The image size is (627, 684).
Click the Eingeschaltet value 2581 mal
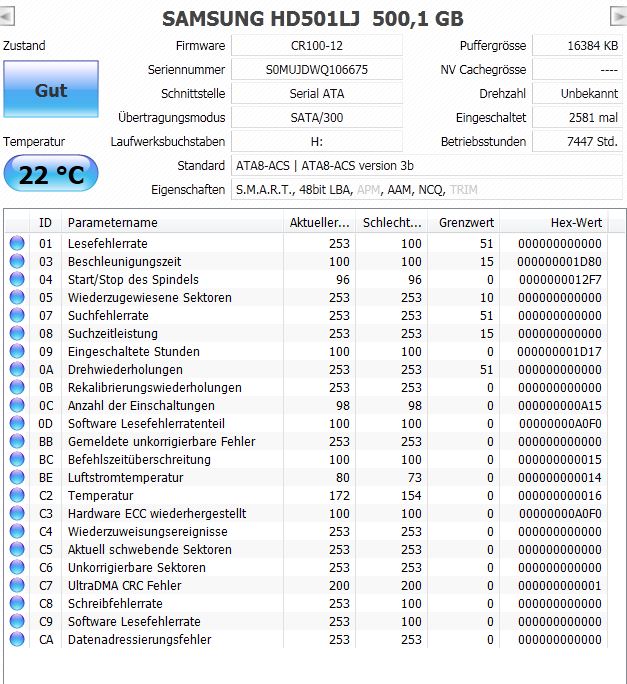coord(577,117)
